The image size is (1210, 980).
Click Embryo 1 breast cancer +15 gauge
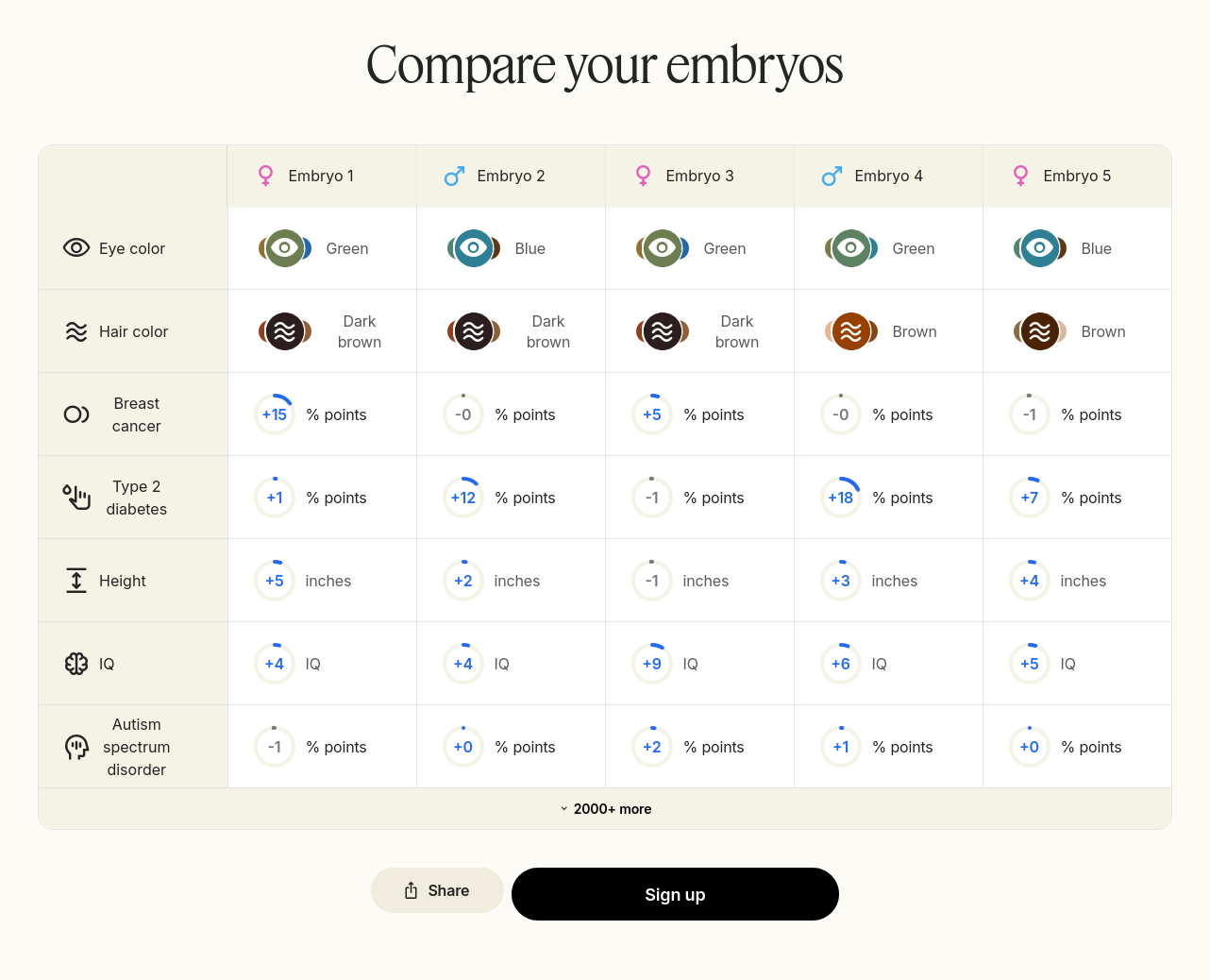coord(275,414)
